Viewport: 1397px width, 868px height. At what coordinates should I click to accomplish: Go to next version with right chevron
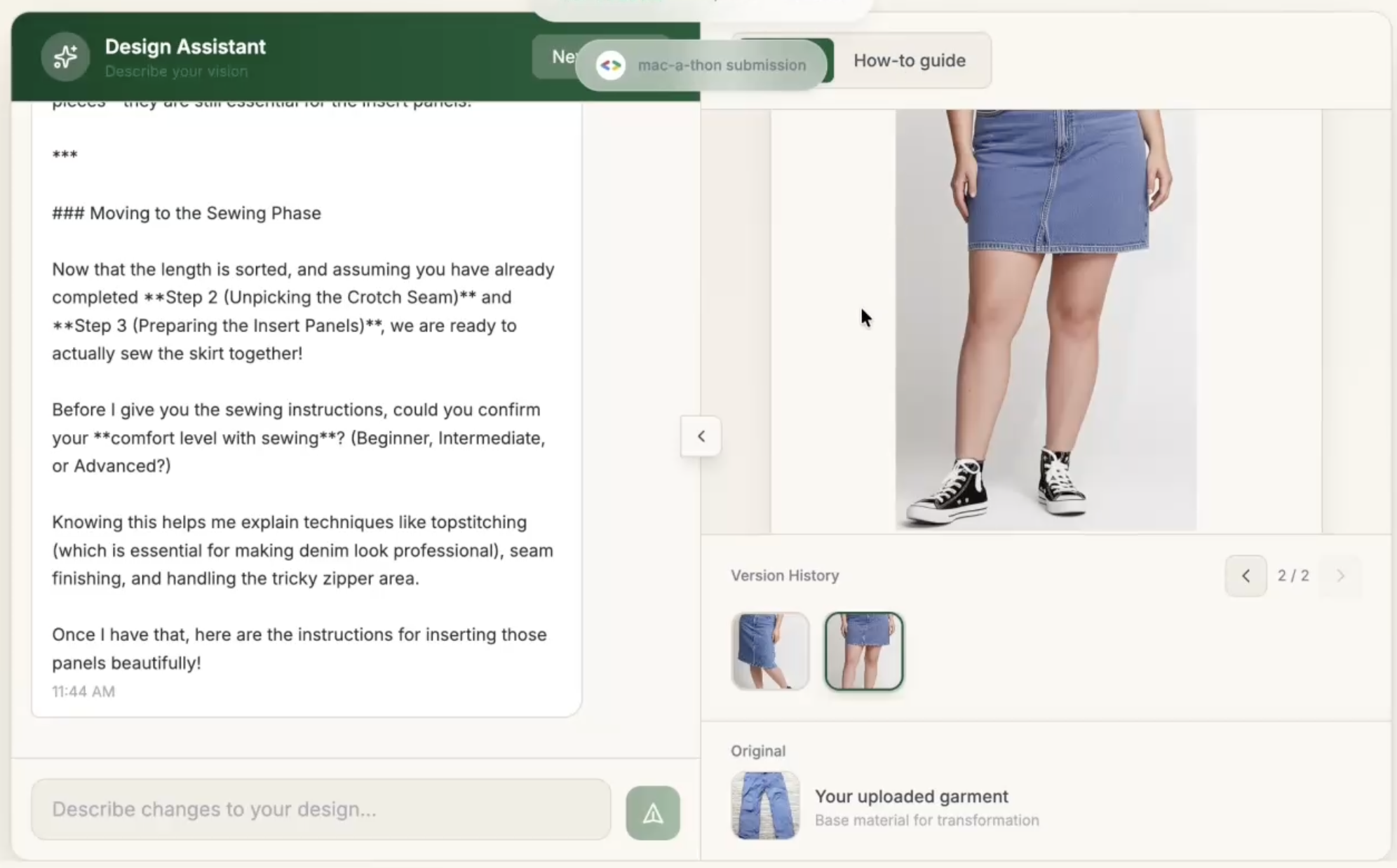pos(1340,576)
